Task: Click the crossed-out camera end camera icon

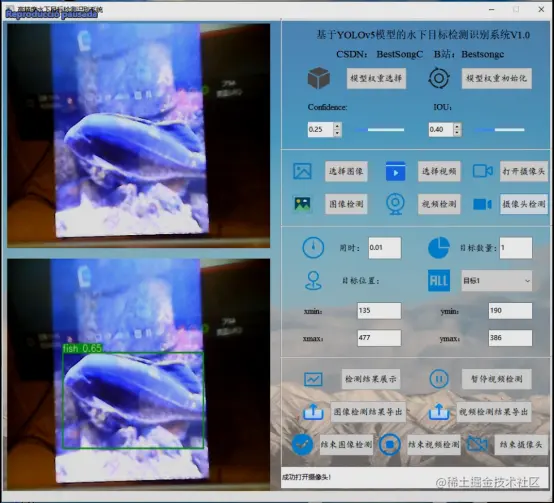Action: click(477, 444)
